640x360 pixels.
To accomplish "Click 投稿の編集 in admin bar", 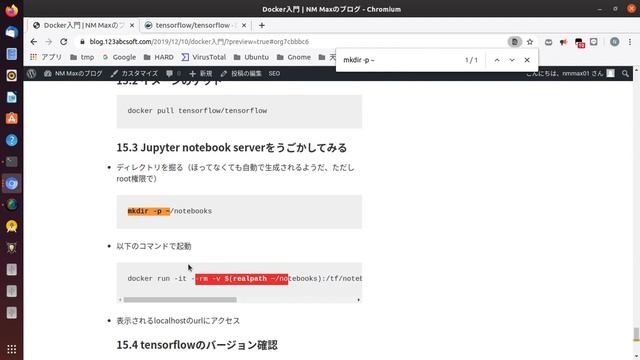I will coord(241,73).
